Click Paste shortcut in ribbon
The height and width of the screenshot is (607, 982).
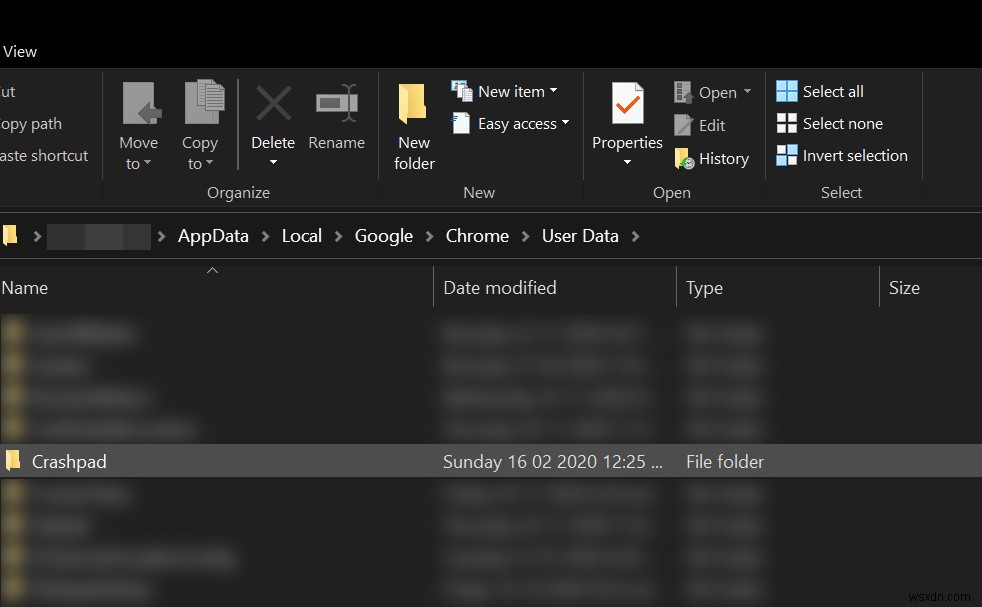[x=44, y=155]
